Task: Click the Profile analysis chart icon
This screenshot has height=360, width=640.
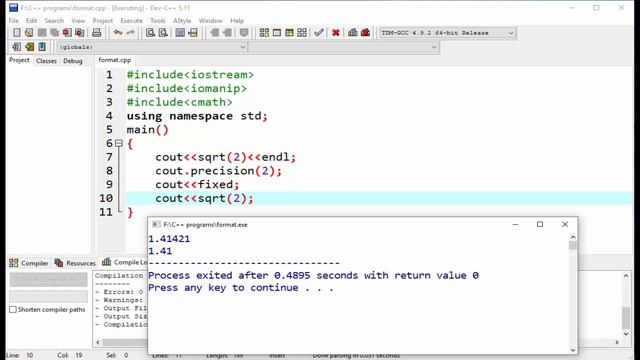Action: 353,33
